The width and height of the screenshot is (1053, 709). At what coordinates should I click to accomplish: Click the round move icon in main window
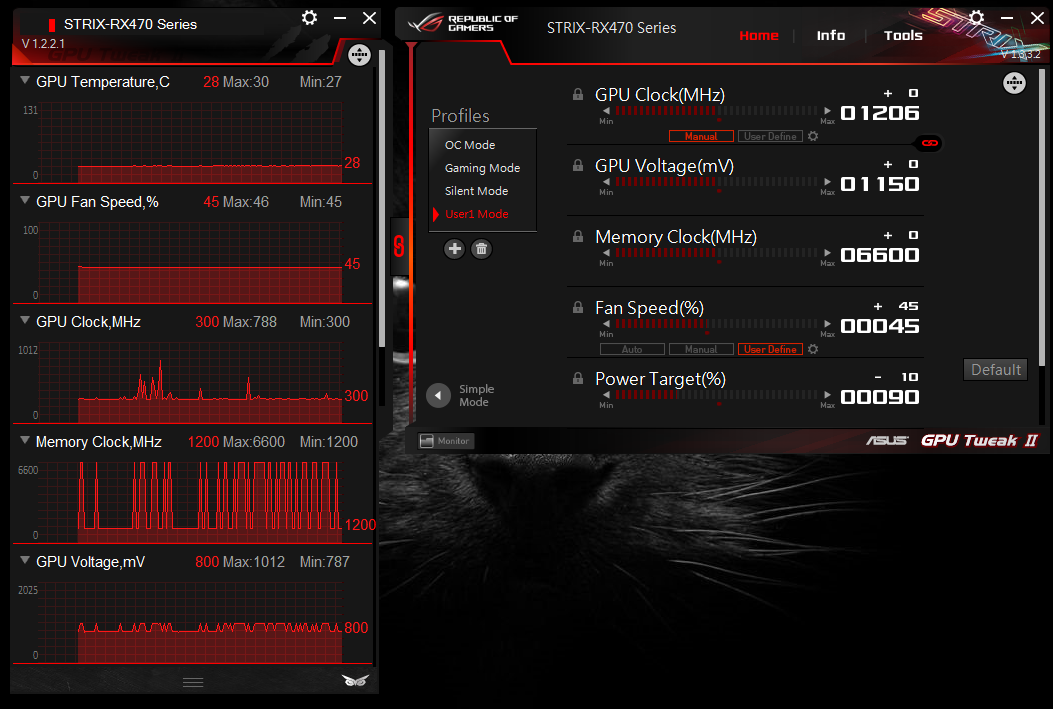[1014, 83]
